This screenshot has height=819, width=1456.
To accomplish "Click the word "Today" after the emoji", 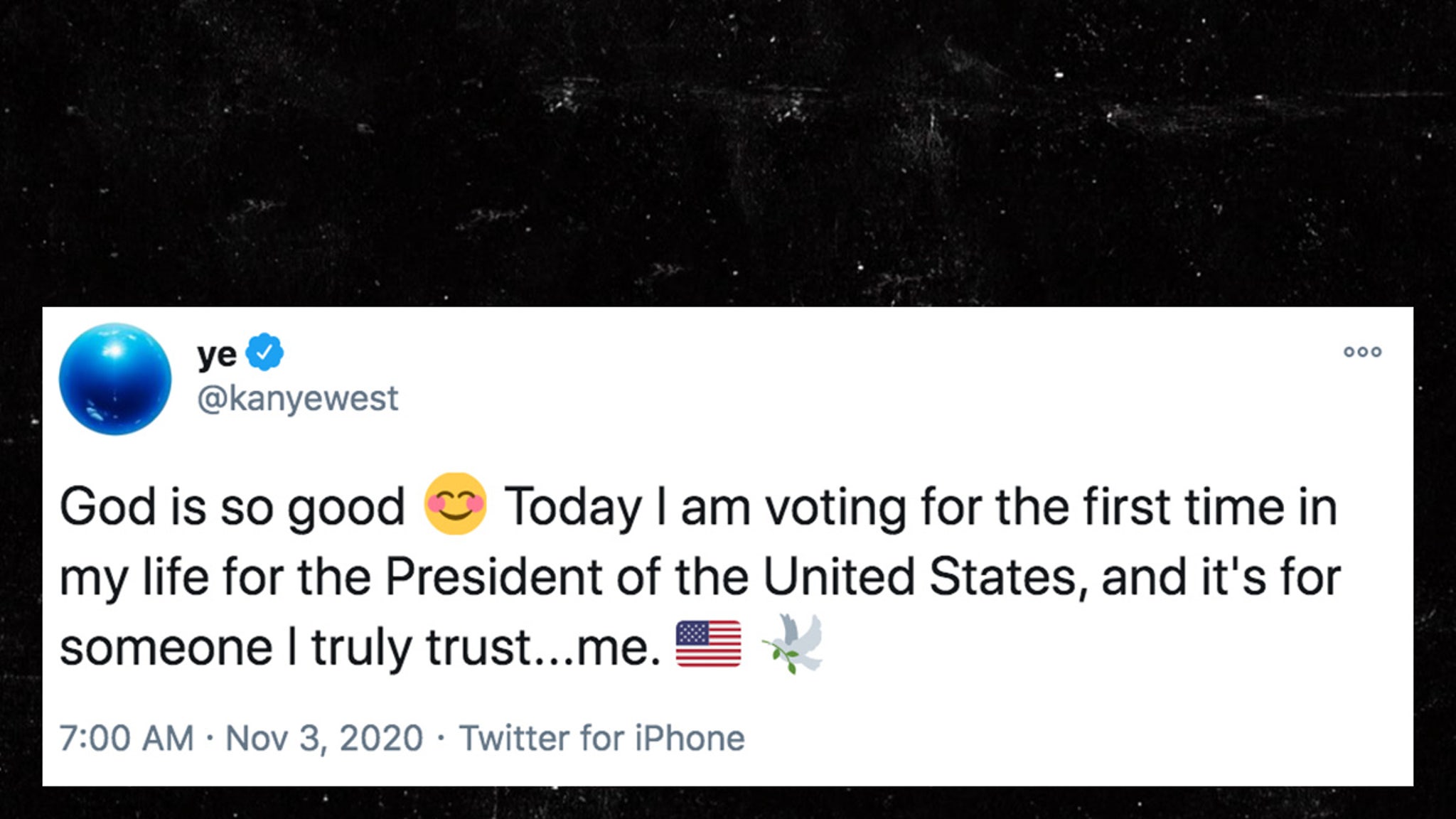I will [x=573, y=508].
